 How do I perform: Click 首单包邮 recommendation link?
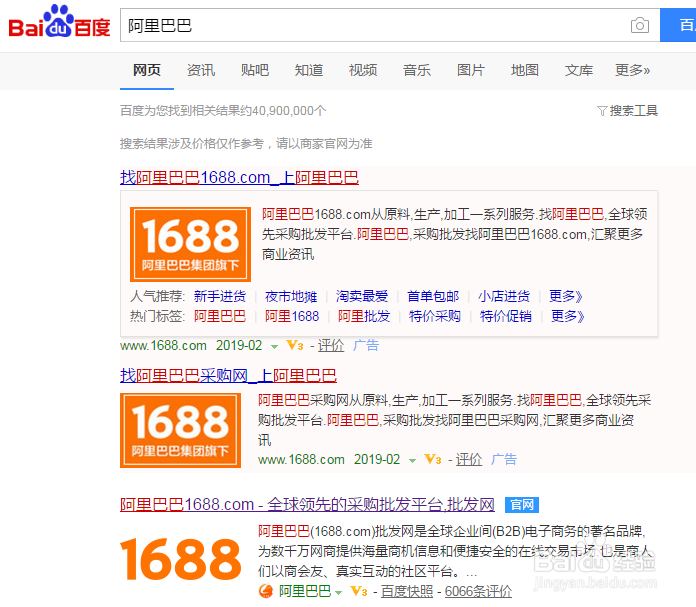point(433,296)
